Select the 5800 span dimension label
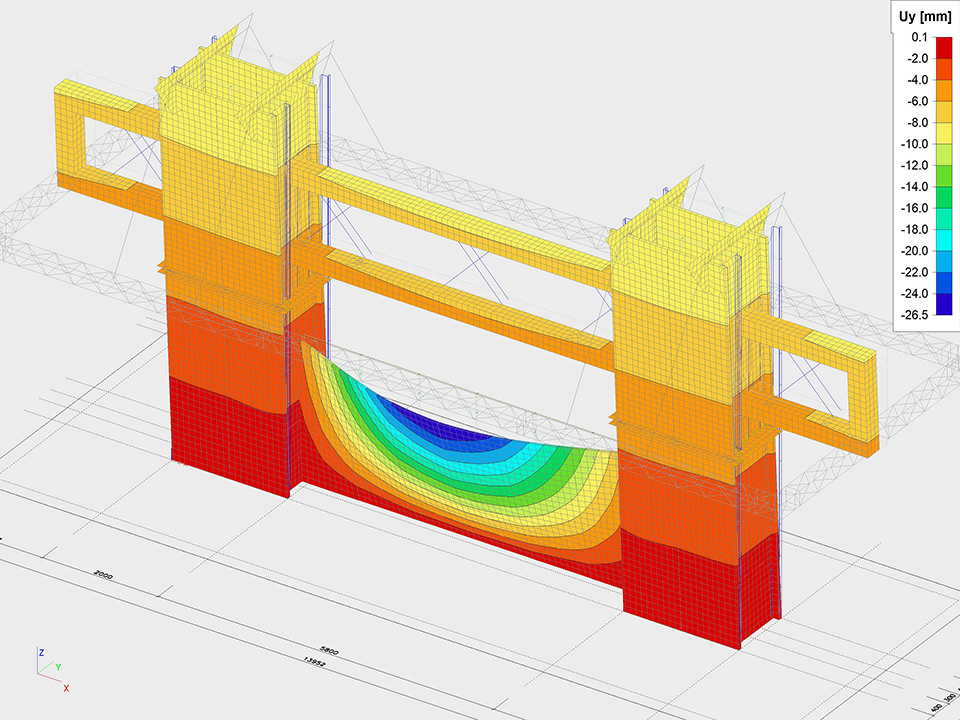 point(329,651)
